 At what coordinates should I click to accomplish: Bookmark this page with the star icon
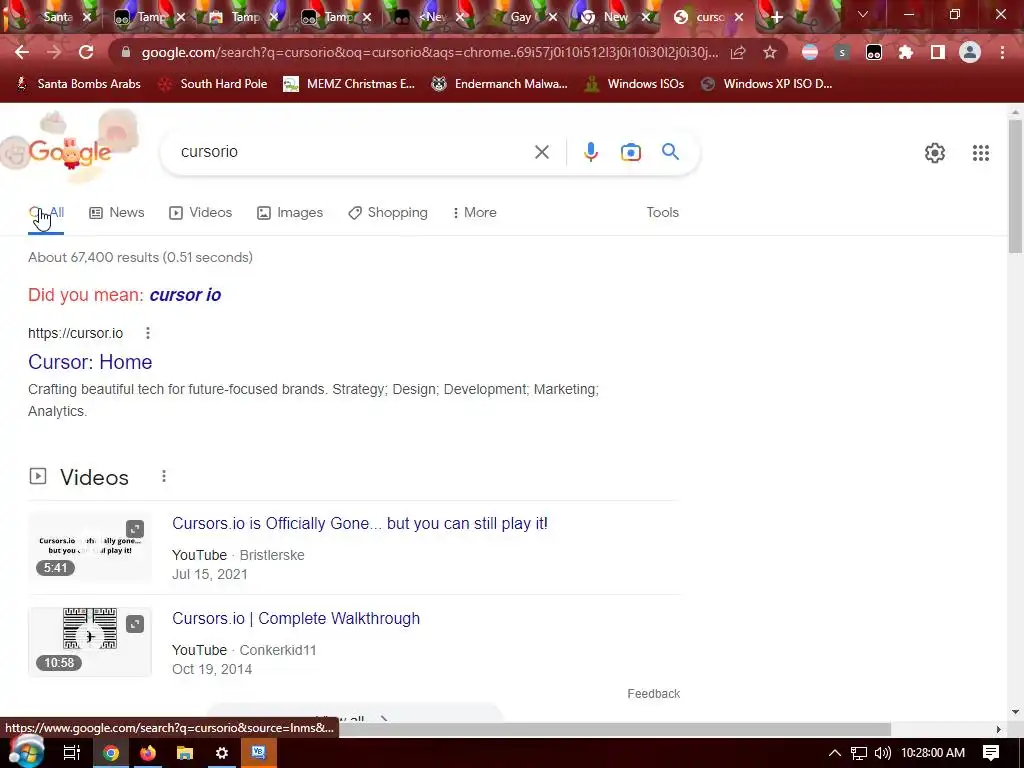tap(770, 52)
